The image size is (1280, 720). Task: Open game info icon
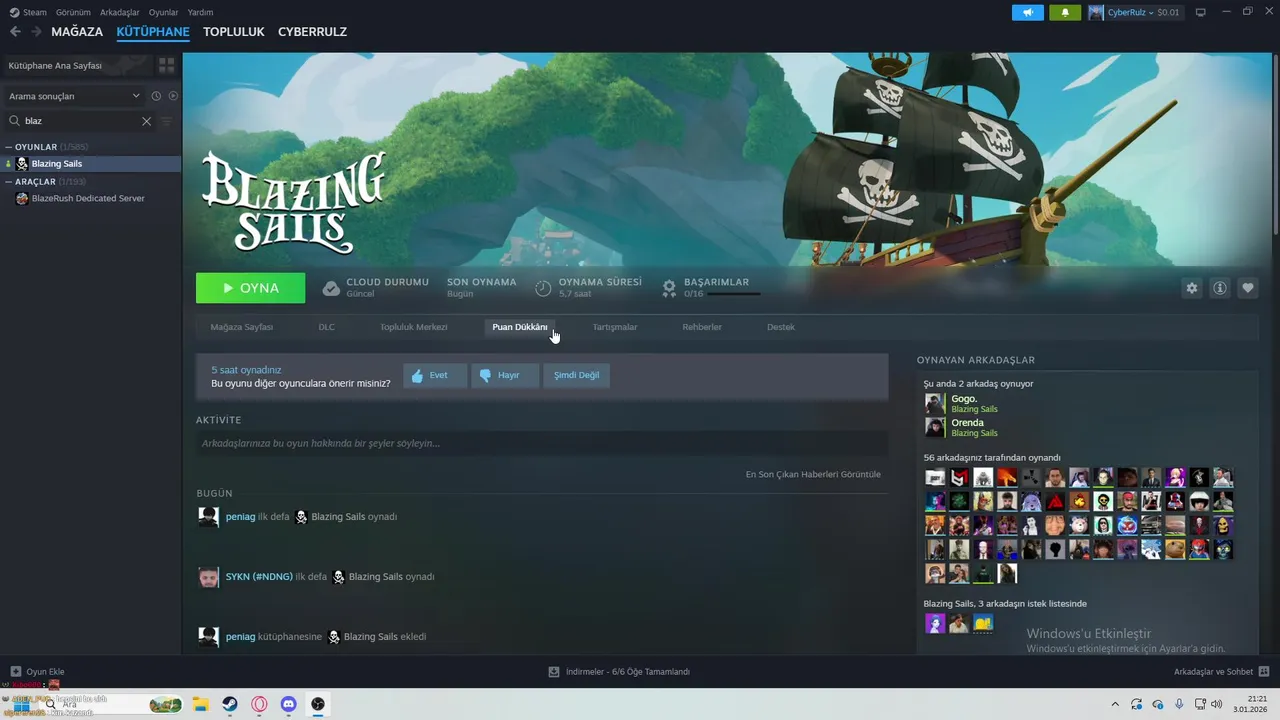coord(1220,288)
